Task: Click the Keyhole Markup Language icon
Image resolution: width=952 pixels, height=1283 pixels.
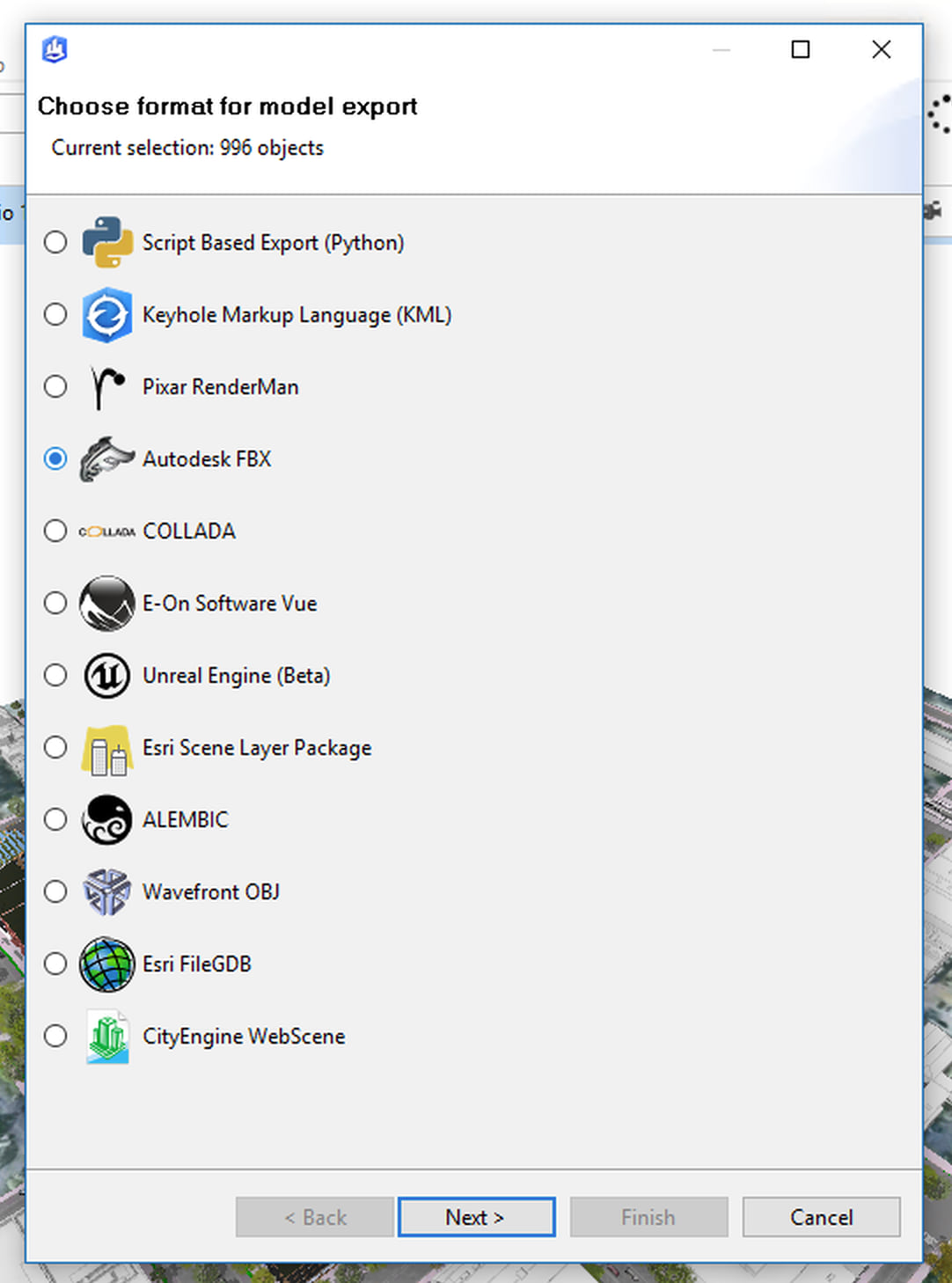Action: [x=107, y=314]
